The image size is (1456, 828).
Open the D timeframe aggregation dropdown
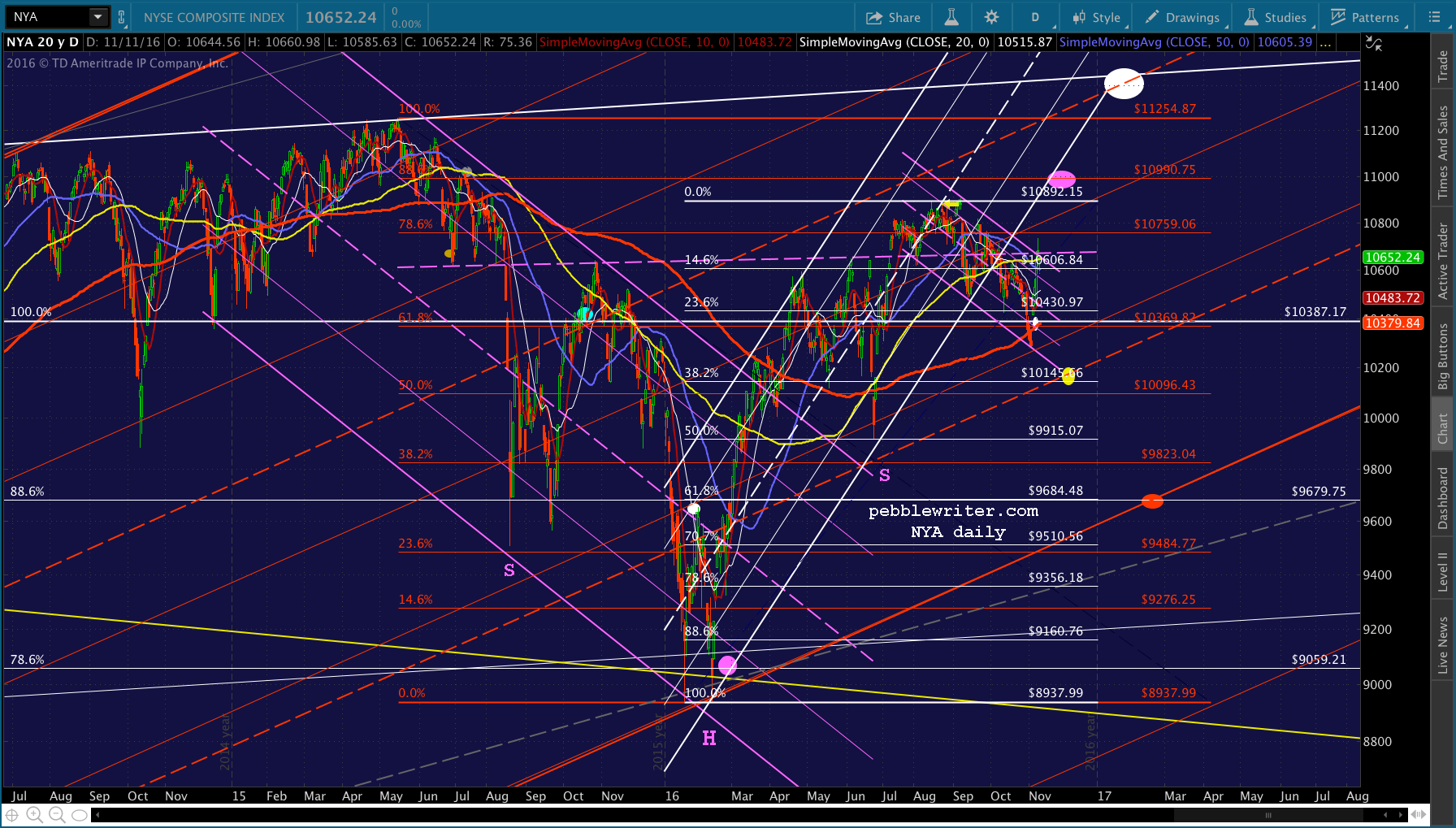(1036, 17)
